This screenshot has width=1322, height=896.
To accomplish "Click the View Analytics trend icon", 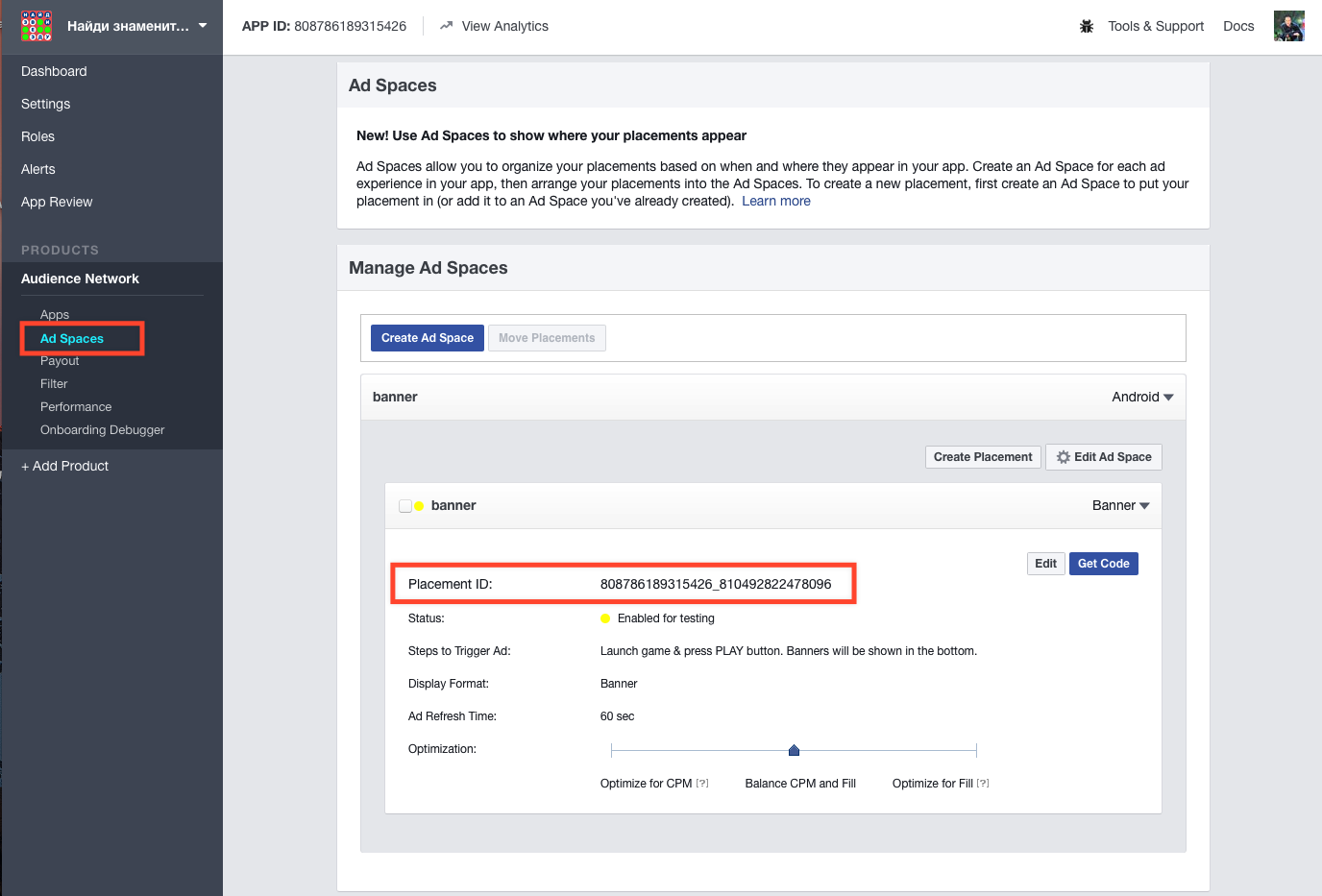I will (446, 26).
